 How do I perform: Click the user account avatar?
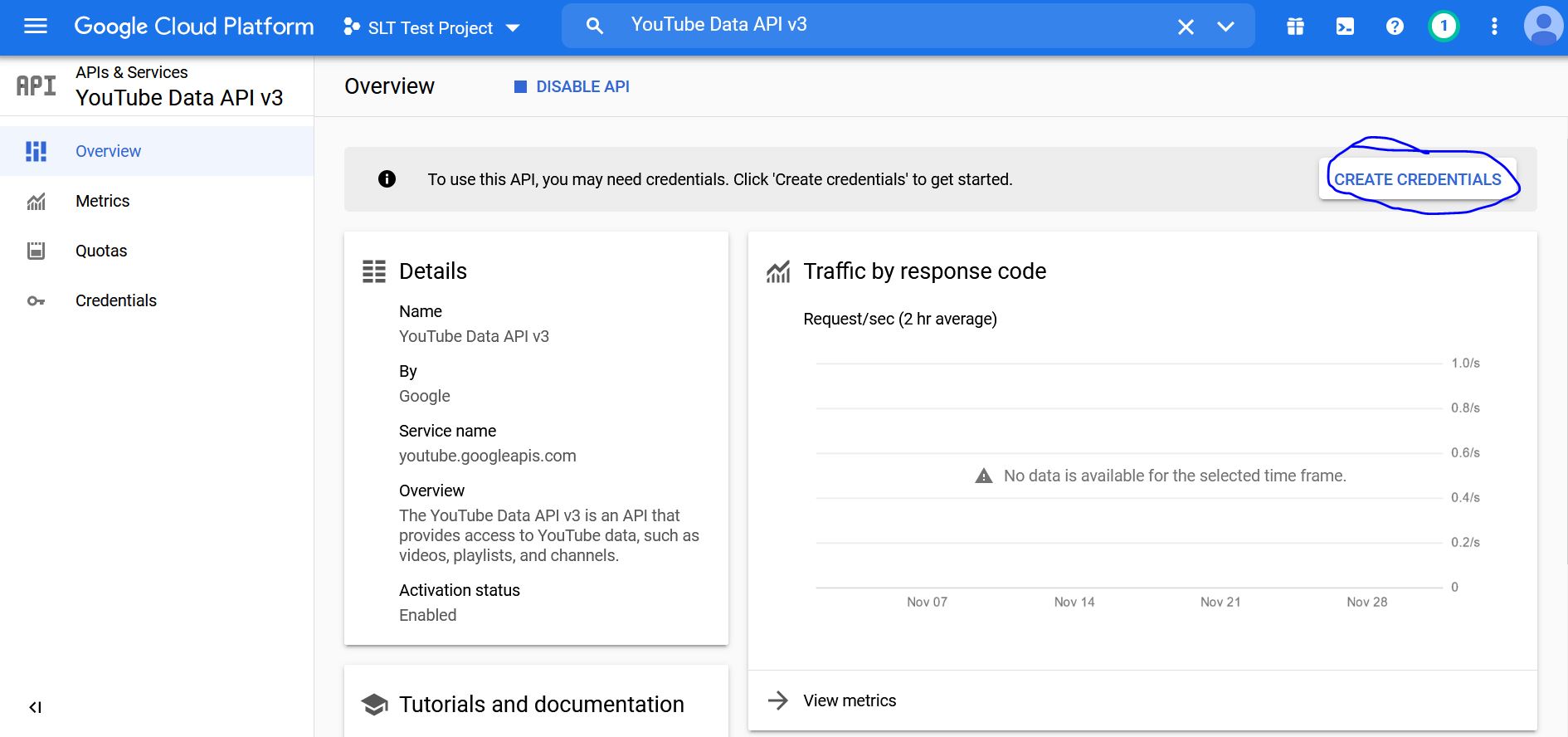pyautogui.click(x=1543, y=27)
